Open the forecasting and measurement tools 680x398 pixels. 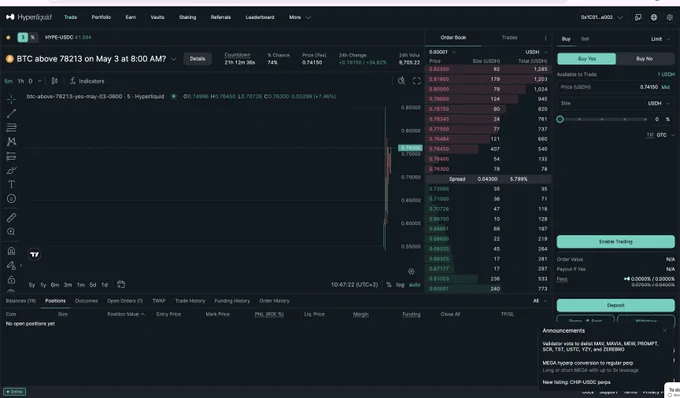(x=12, y=156)
